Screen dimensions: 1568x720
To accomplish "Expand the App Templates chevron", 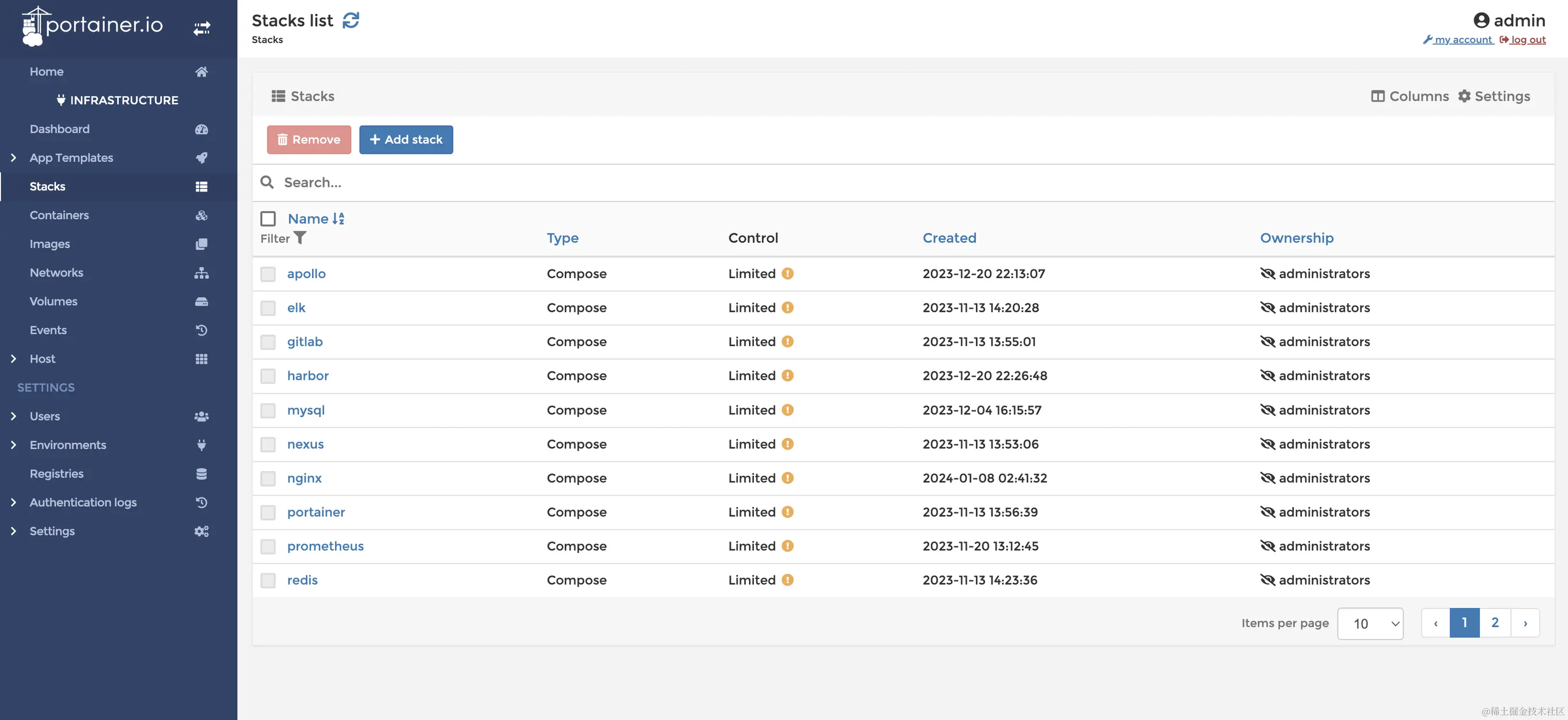I will tap(13, 158).
